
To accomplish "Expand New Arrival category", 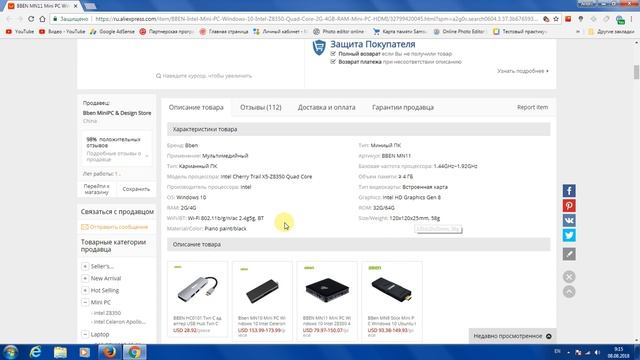I will pyautogui.click(x=85, y=278).
